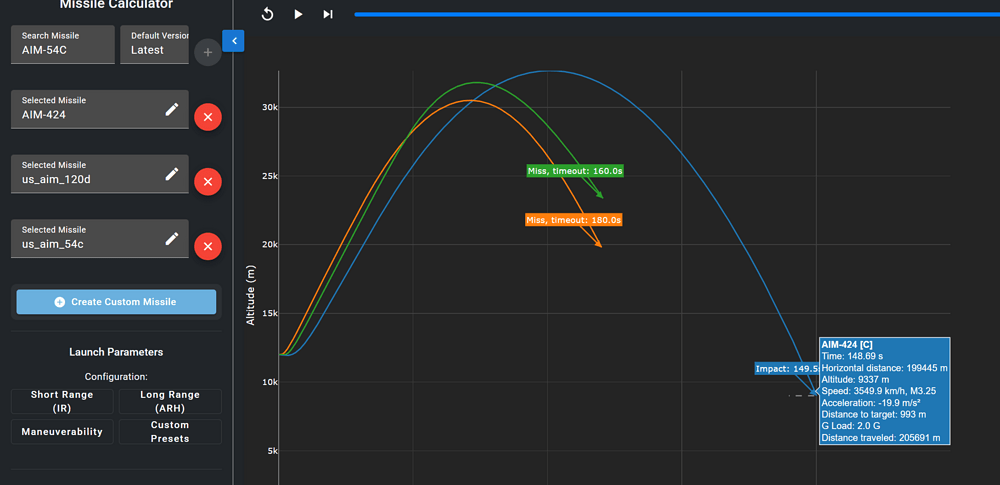Skip to the end of playback

point(328,14)
